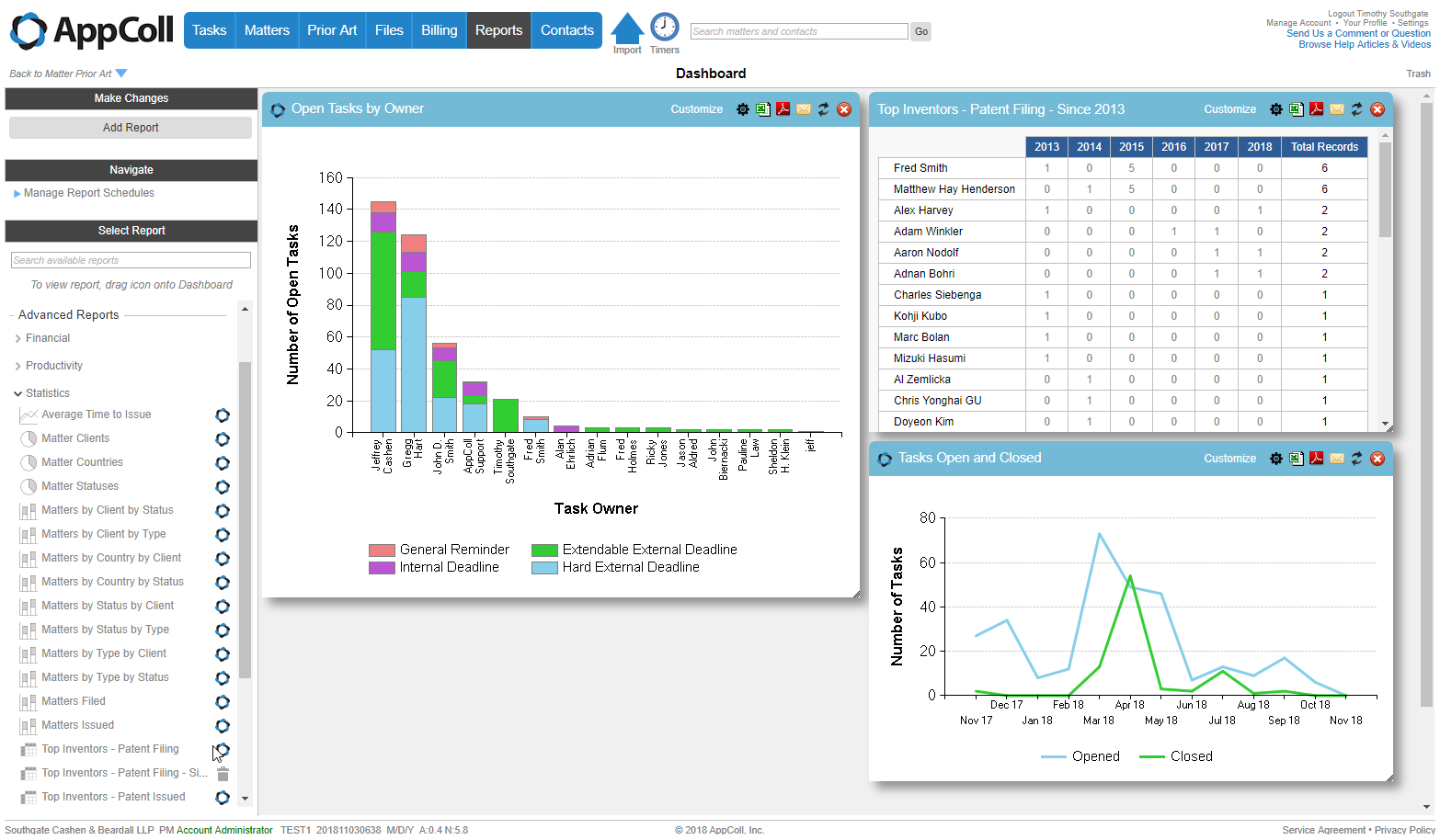
Task: Expand the Productivity reports group
Action: [x=18, y=367]
